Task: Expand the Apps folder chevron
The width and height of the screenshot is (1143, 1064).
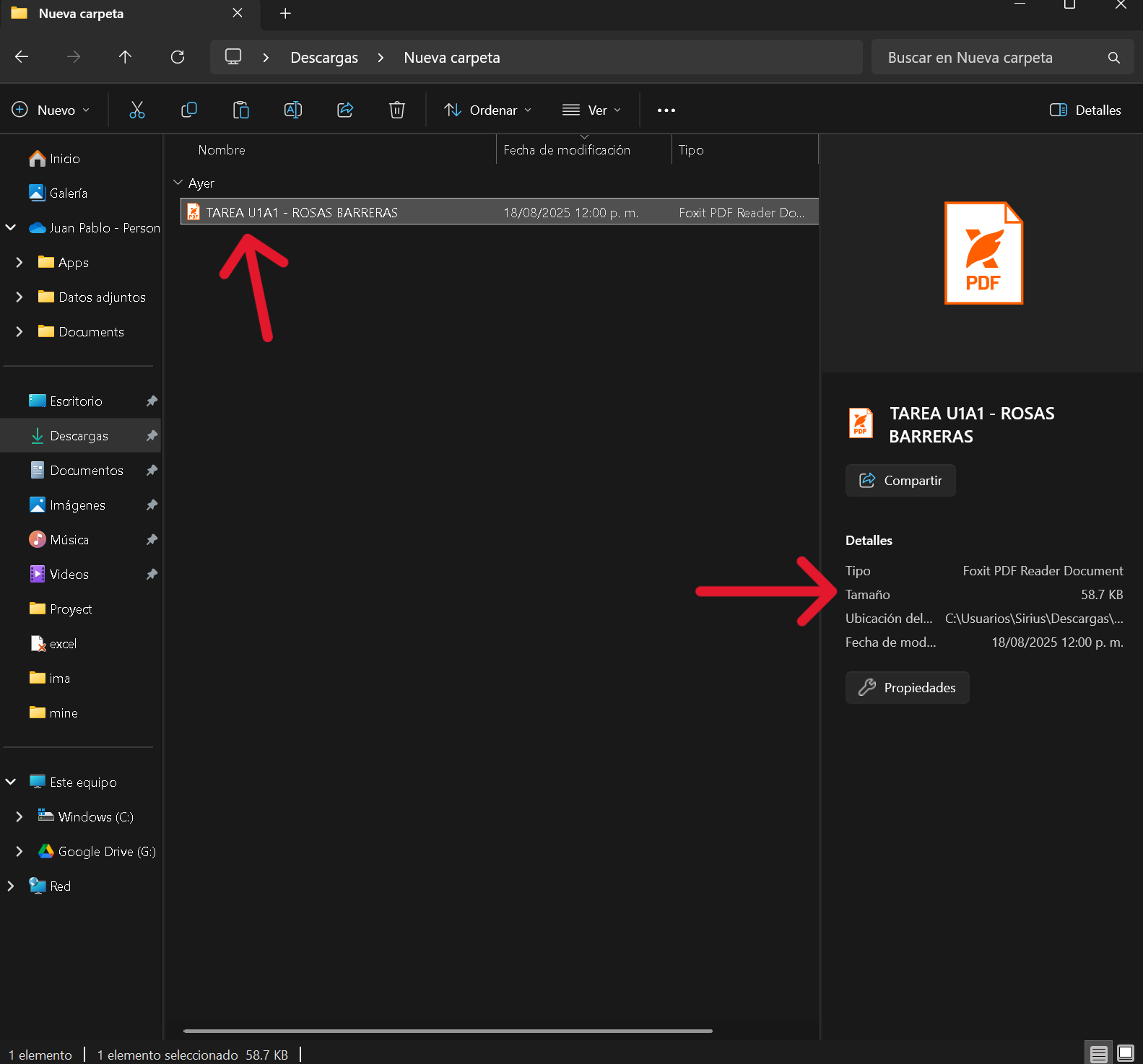Action: (19, 263)
